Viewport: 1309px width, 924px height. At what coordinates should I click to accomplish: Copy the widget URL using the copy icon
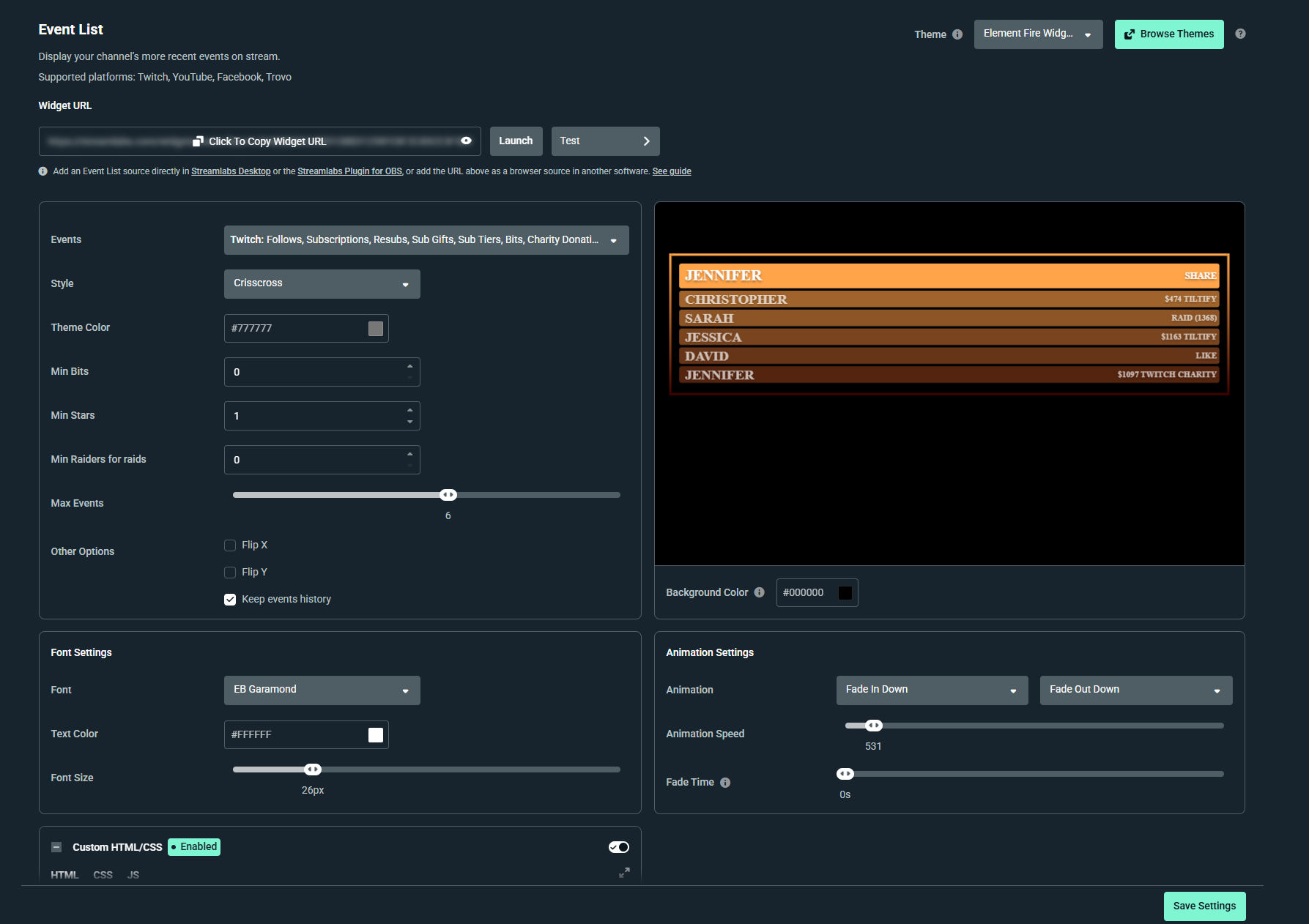[x=198, y=141]
